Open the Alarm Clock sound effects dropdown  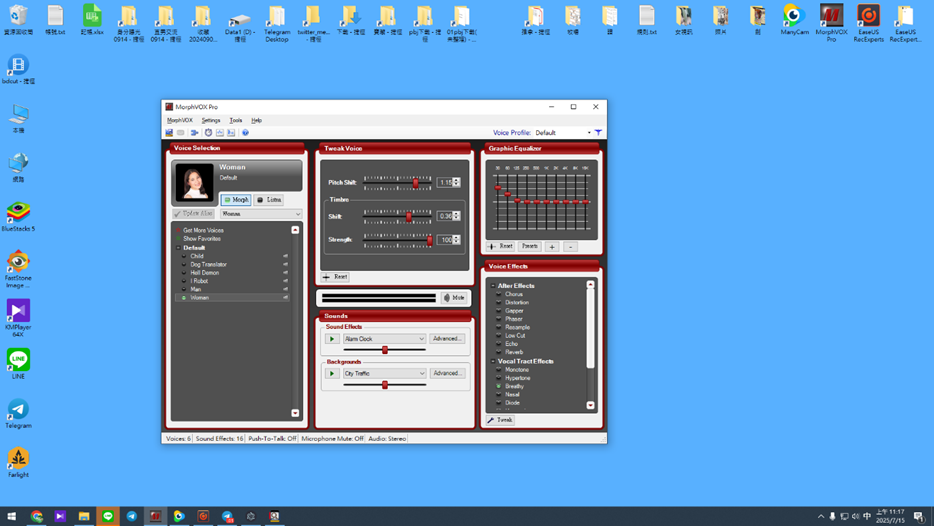point(384,339)
